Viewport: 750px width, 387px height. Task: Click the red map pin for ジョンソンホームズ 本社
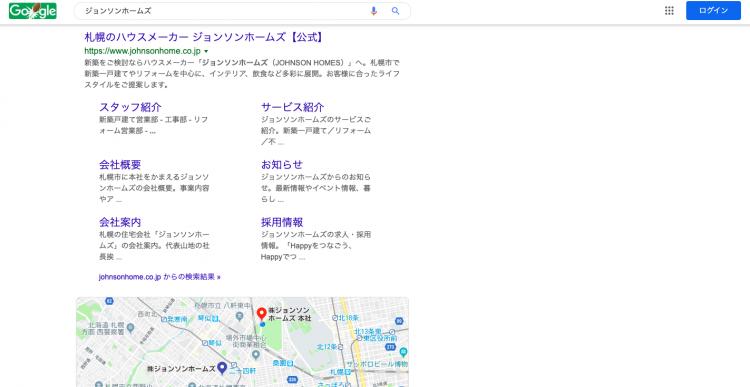pyautogui.click(x=261, y=314)
